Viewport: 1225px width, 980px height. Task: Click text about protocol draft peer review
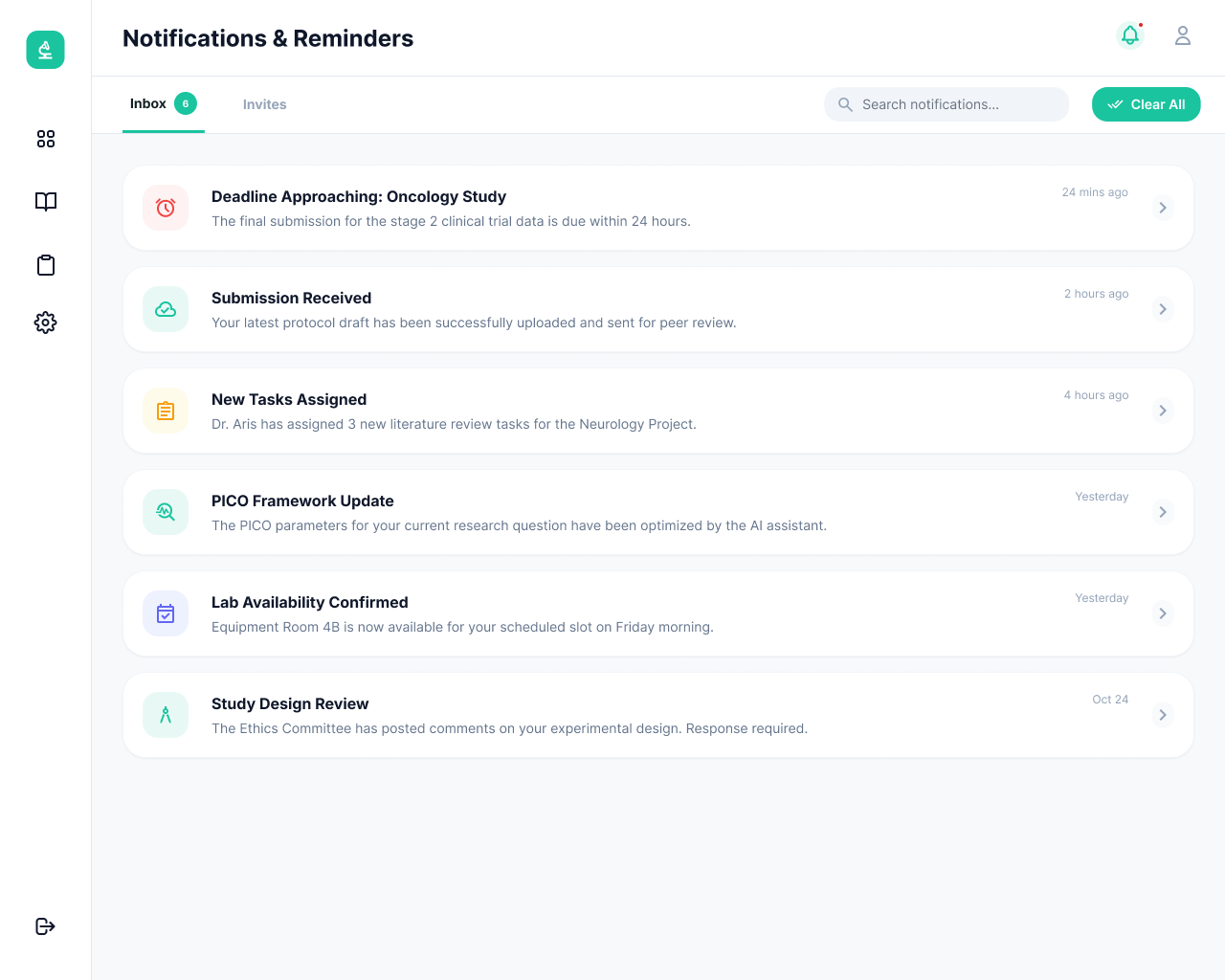click(x=474, y=323)
